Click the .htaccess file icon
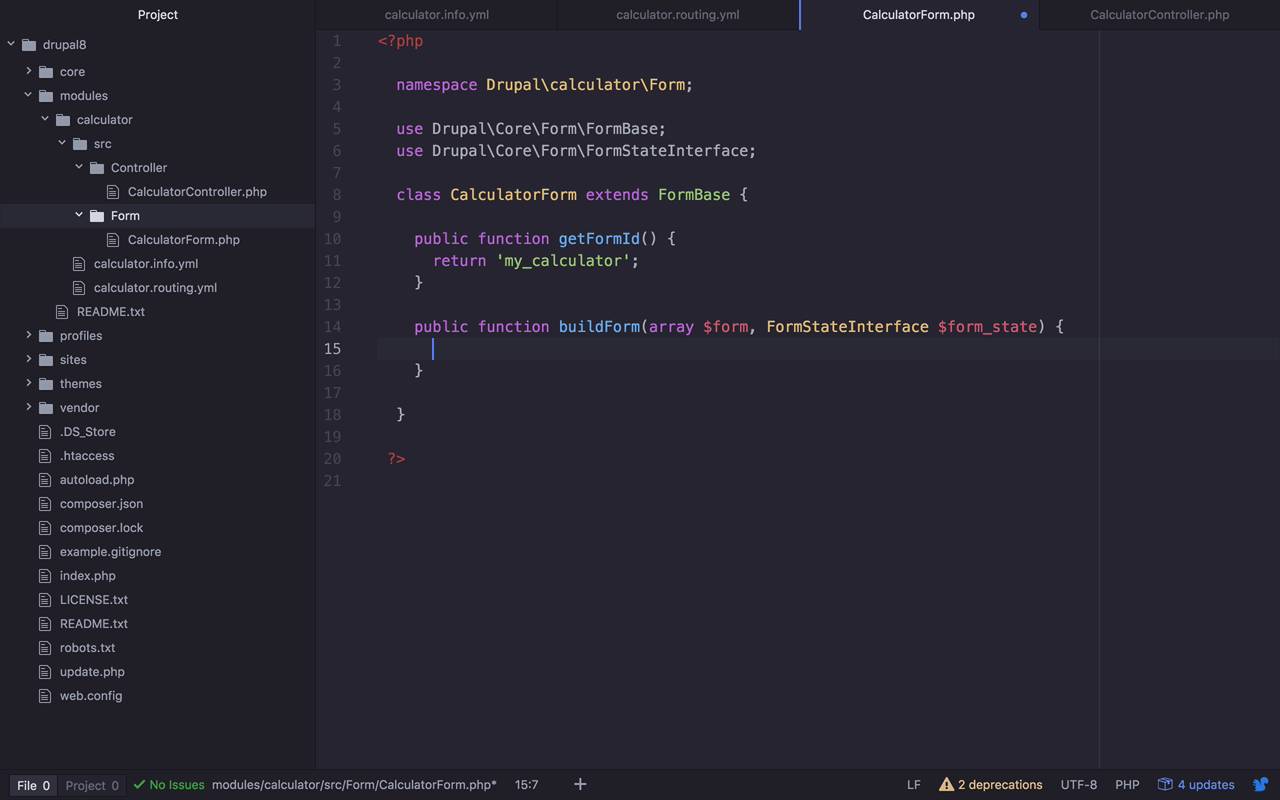1280x800 pixels. coord(44,455)
